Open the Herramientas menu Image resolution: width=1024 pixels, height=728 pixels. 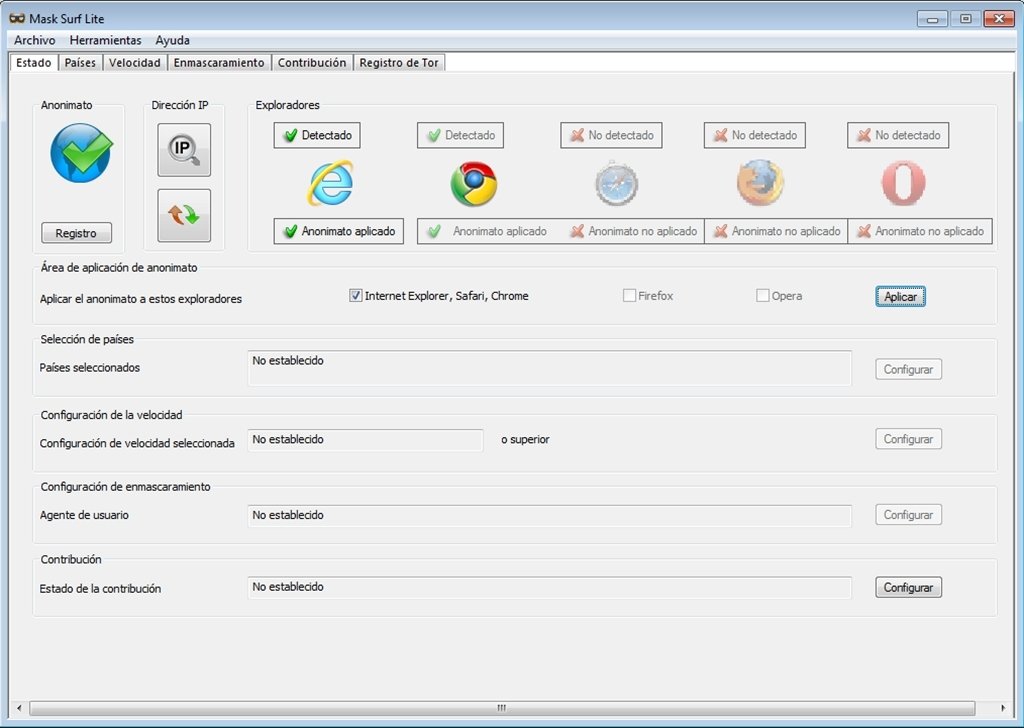105,40
